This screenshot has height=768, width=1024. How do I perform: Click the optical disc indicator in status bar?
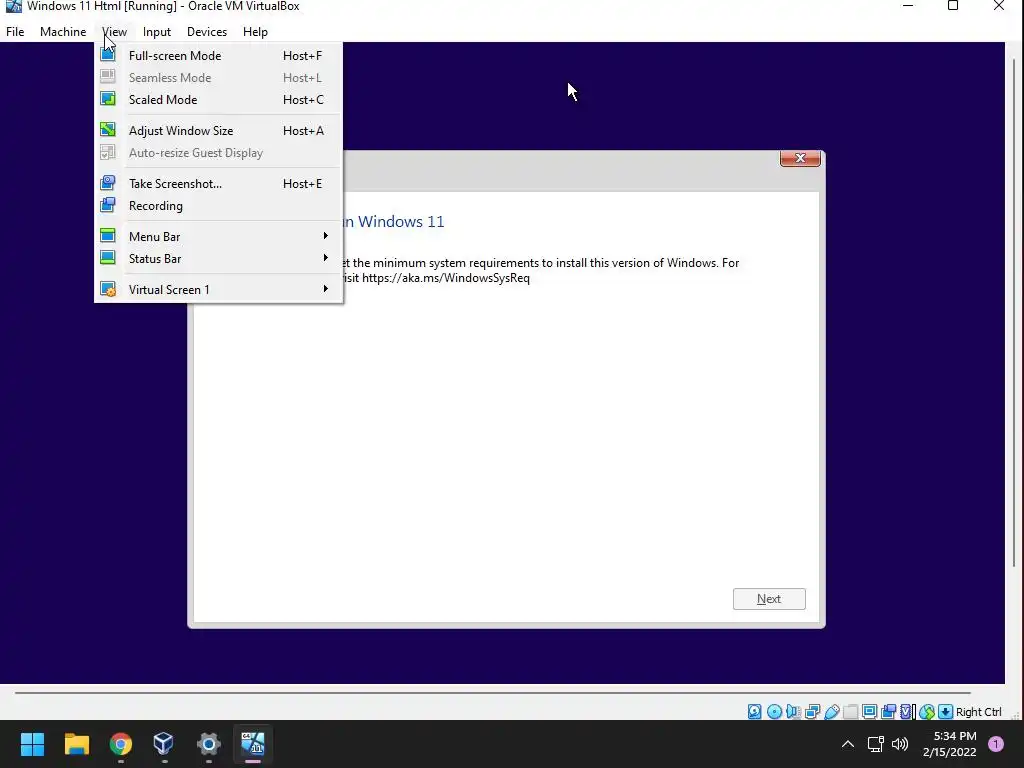pos(775,712)
